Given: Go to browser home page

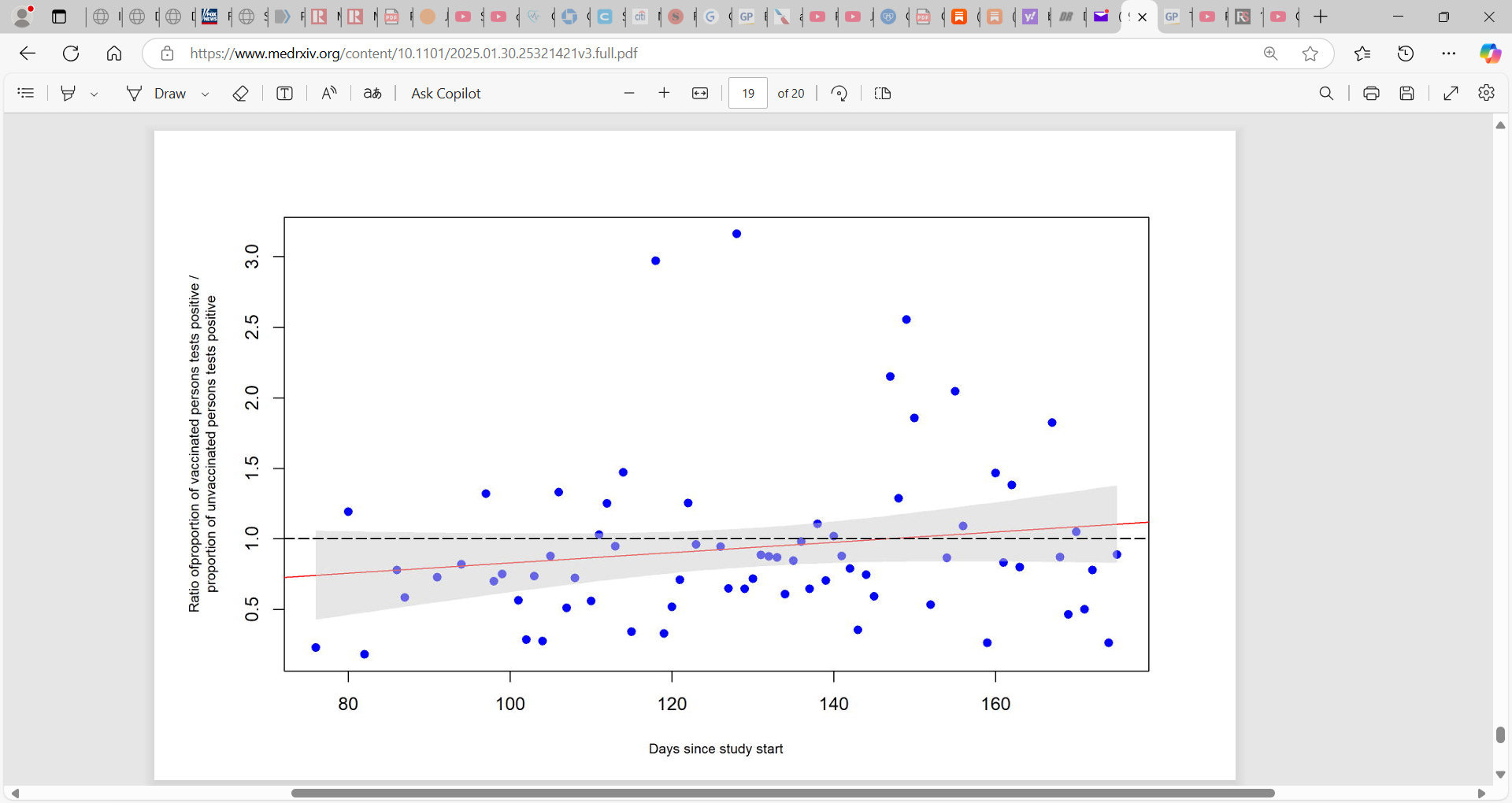Looking at the screenshot, I should 114,53.
